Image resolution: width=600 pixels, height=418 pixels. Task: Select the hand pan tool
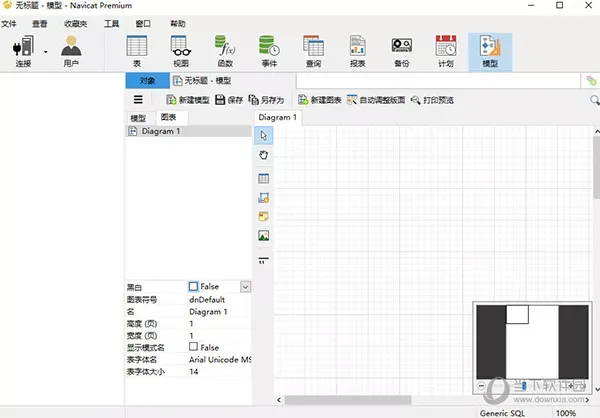click(263, 155)
